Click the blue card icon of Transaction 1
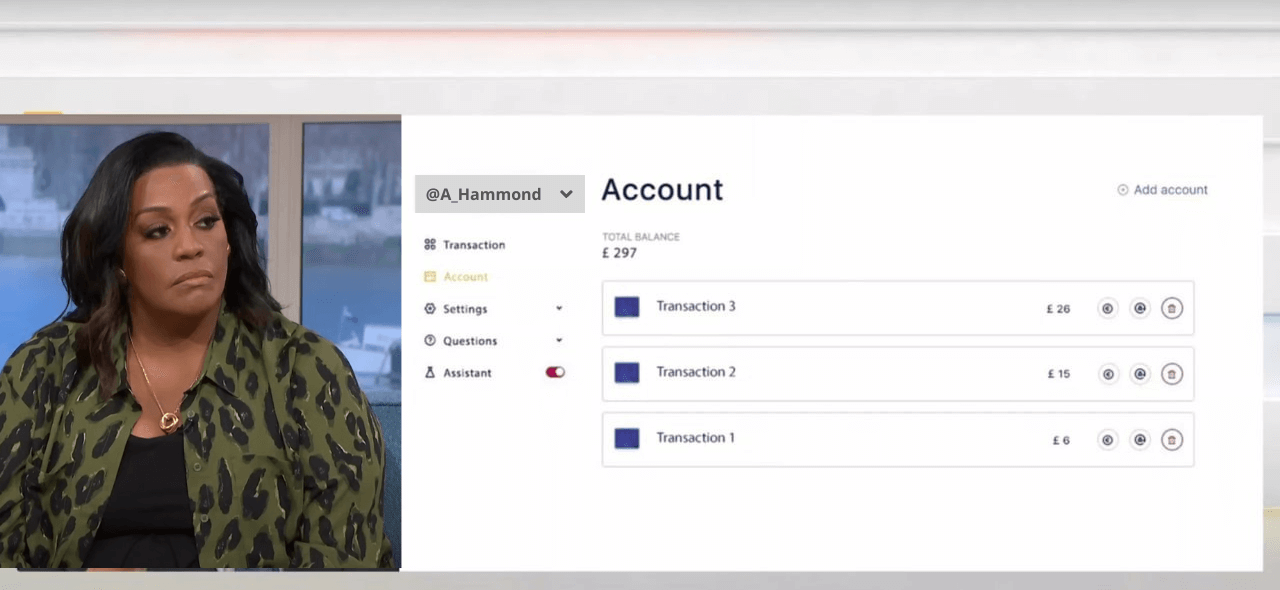 627,438
